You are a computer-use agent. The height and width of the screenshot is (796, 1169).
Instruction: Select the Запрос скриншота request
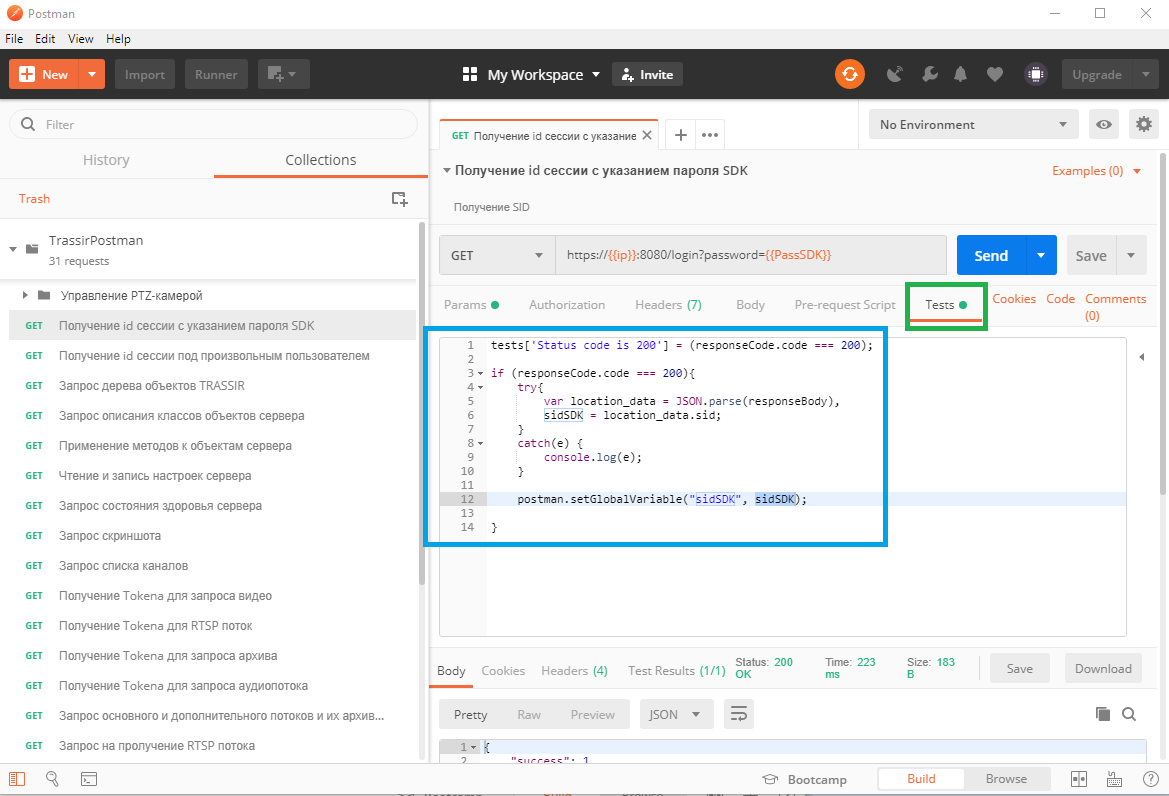click(x=212, y=536)
